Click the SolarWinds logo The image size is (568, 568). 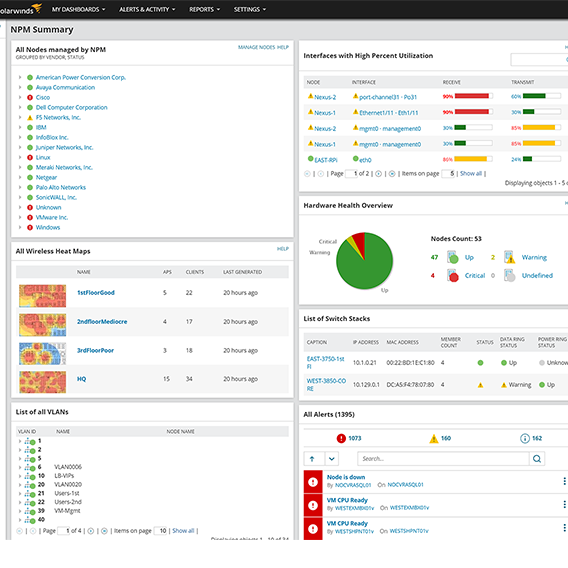(x=21, y=9)
